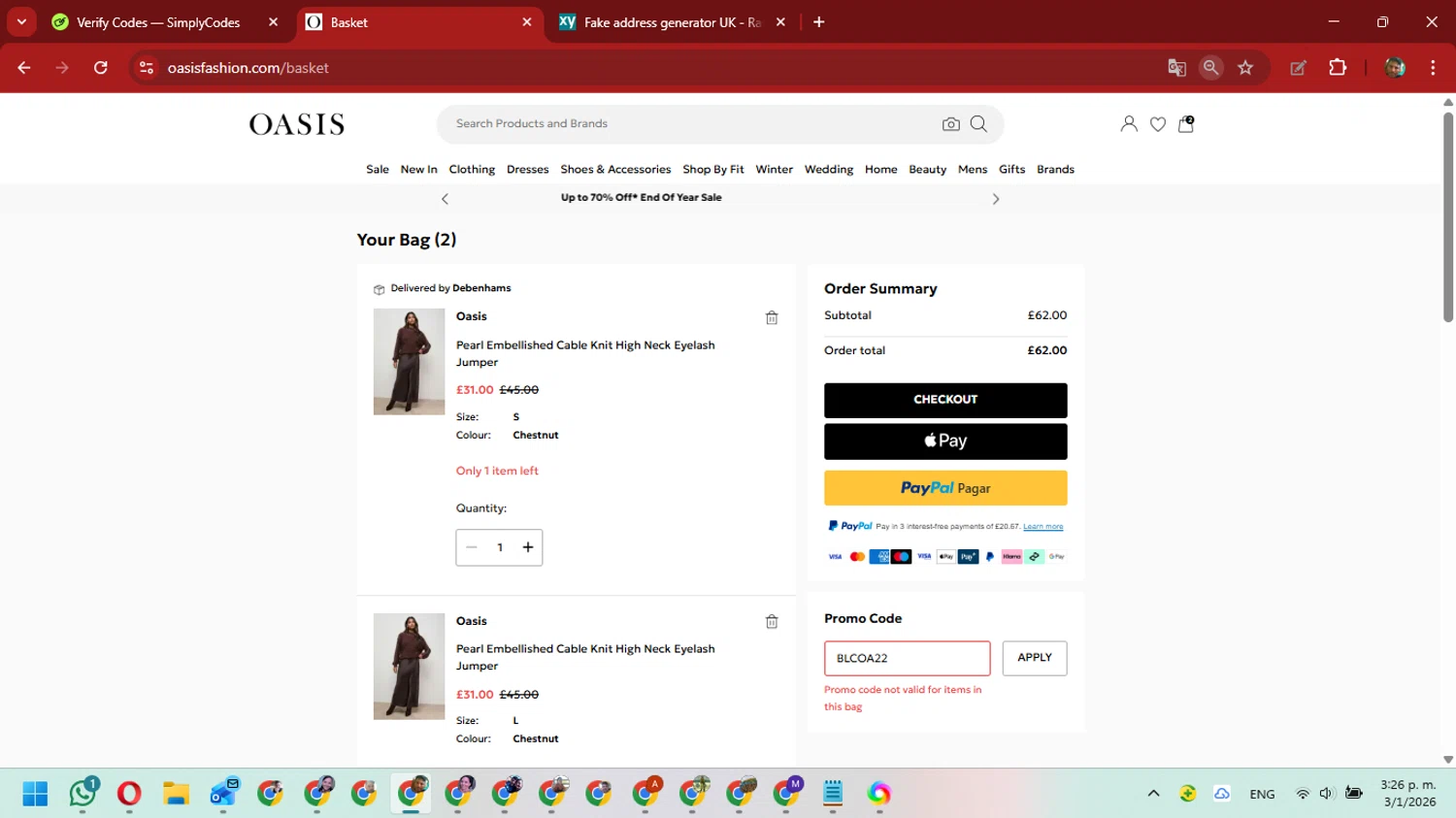Open the size S jumper product title

(585, 353)
